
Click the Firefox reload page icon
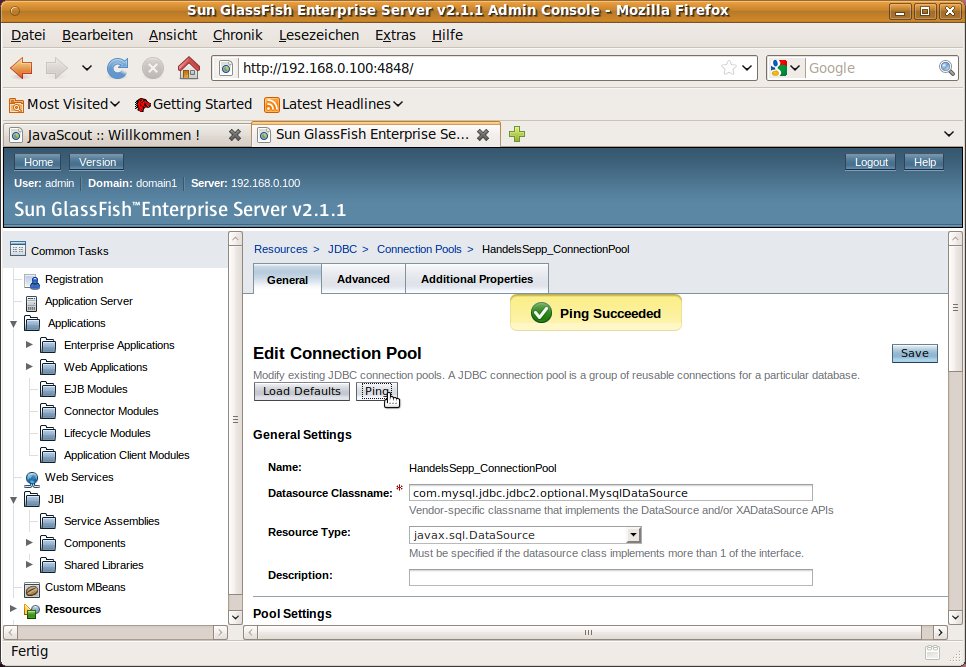coord(118,68)
